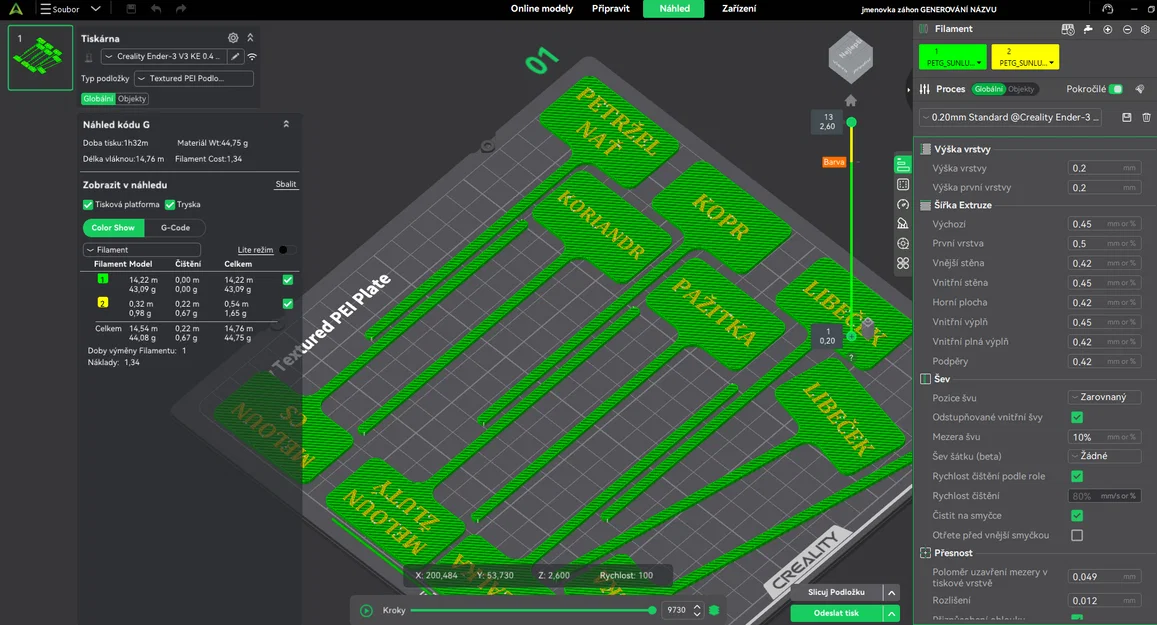Viewport: 1157px width, 625px height.
Task: Select the filament spool view icon
Action: click(x=903, y=244)
